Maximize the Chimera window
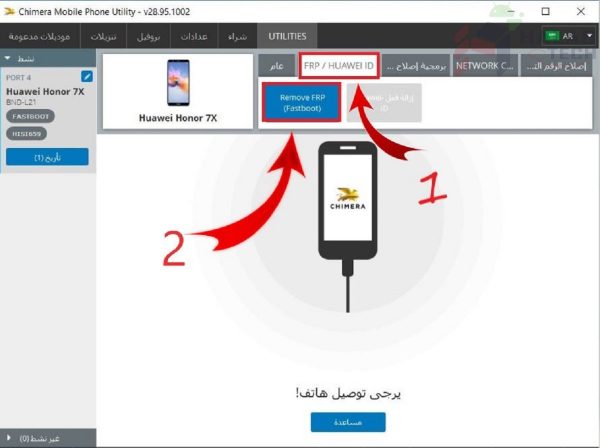 [x=545, y=11]
